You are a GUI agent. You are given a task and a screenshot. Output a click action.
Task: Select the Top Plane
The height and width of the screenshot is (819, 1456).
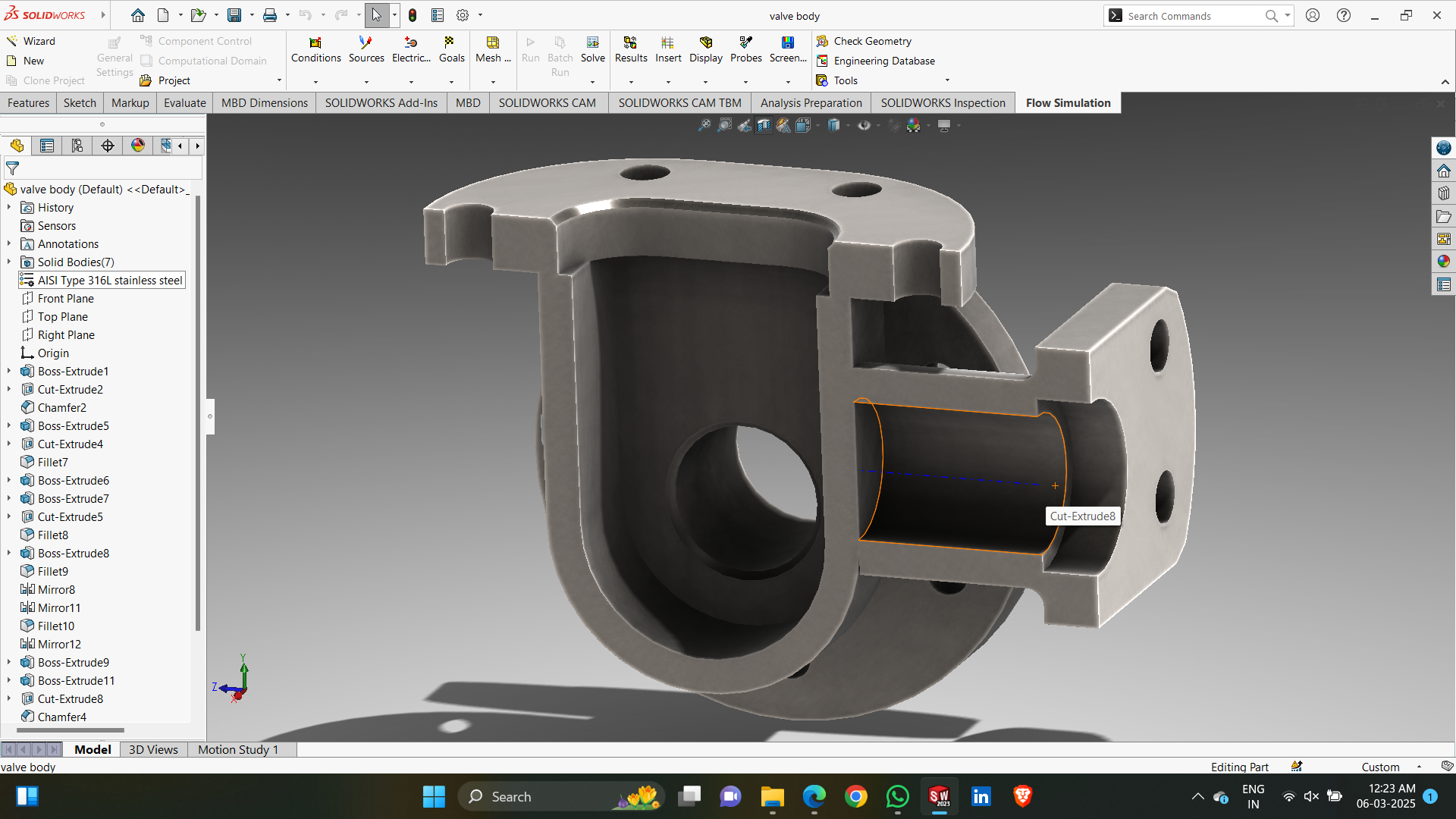(x=55, y=317)
